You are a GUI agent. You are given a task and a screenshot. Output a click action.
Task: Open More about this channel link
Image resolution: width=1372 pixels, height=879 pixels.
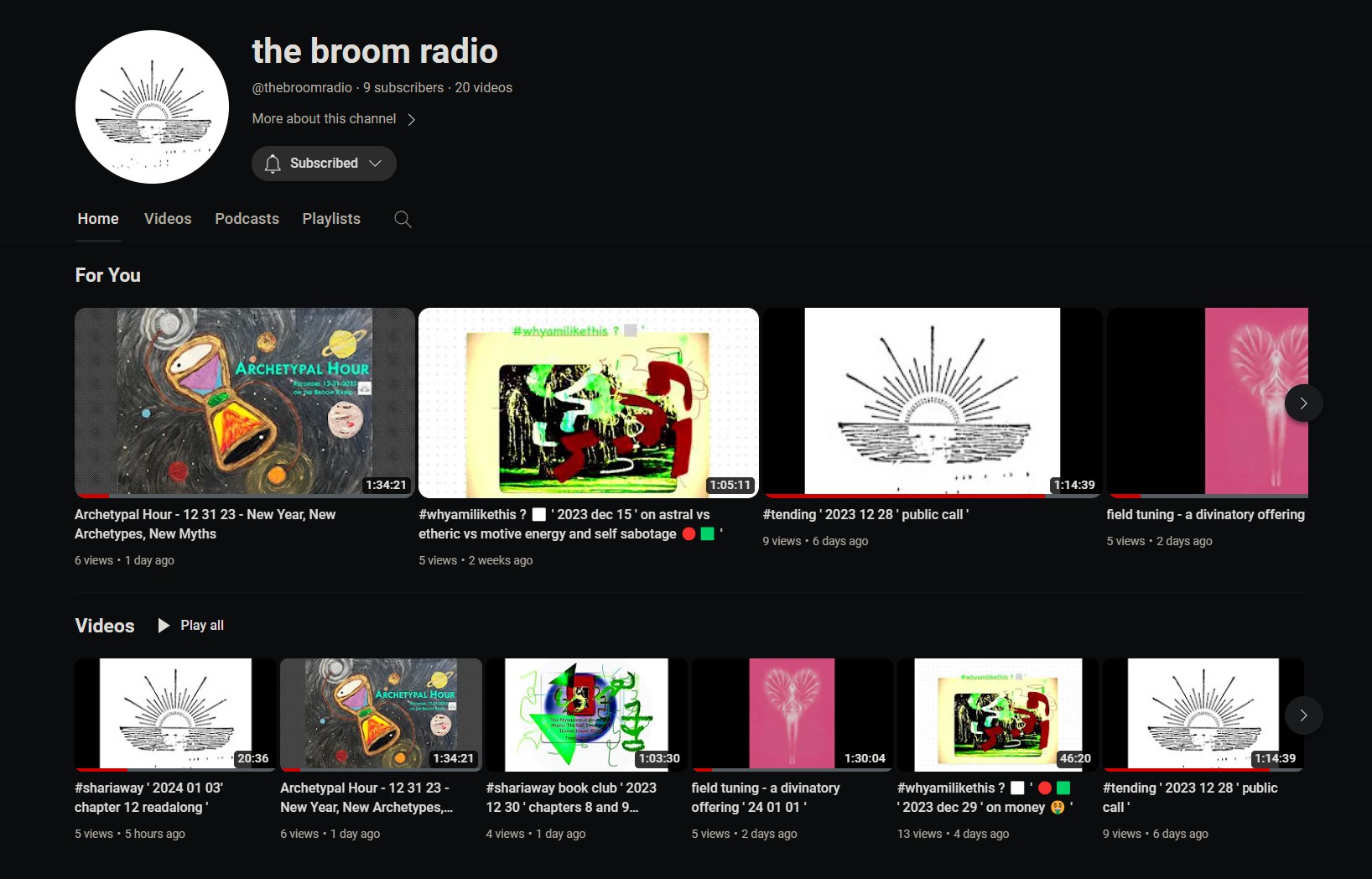pos(324,119)
